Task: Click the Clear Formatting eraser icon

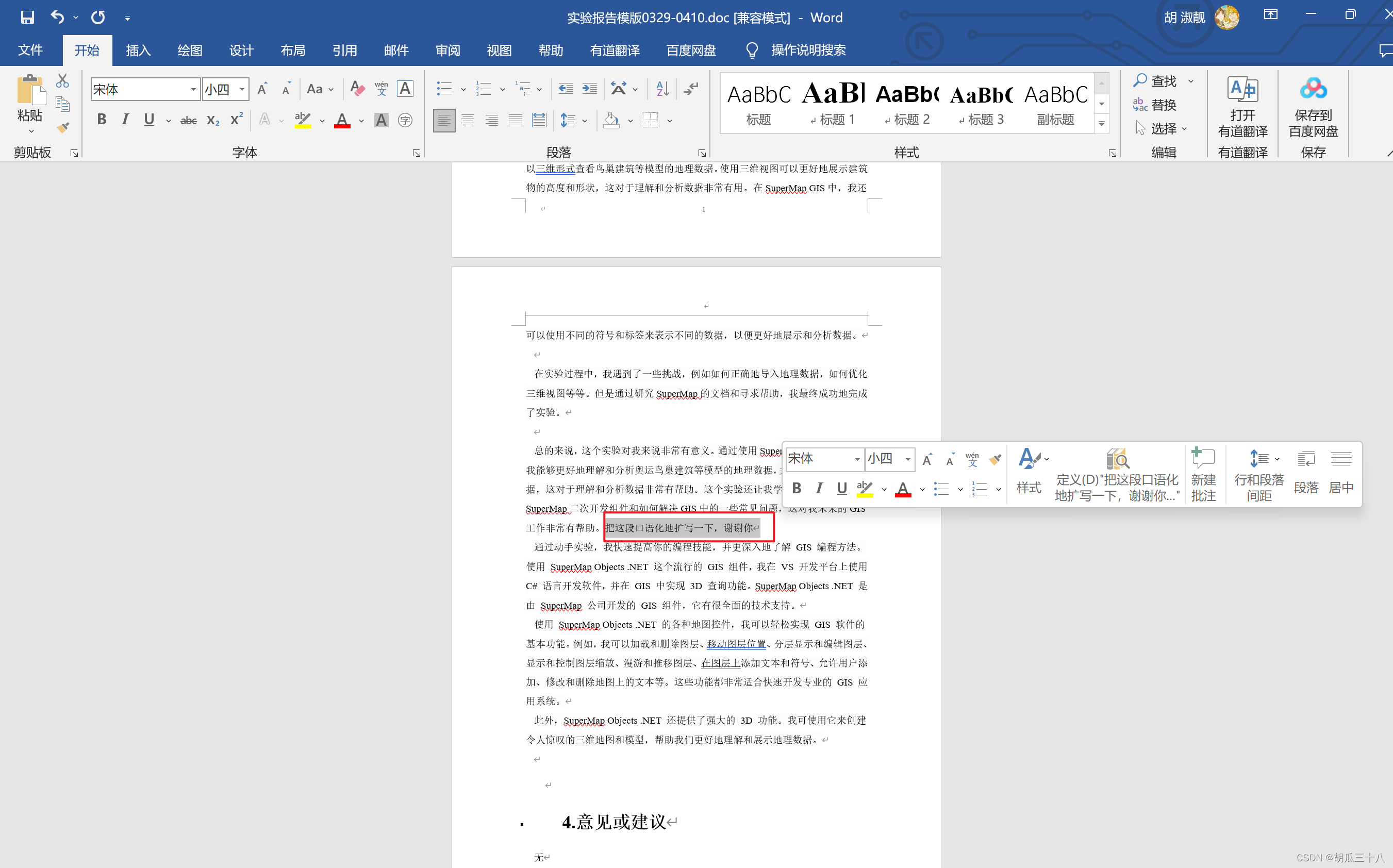Action: click(357, 89)
